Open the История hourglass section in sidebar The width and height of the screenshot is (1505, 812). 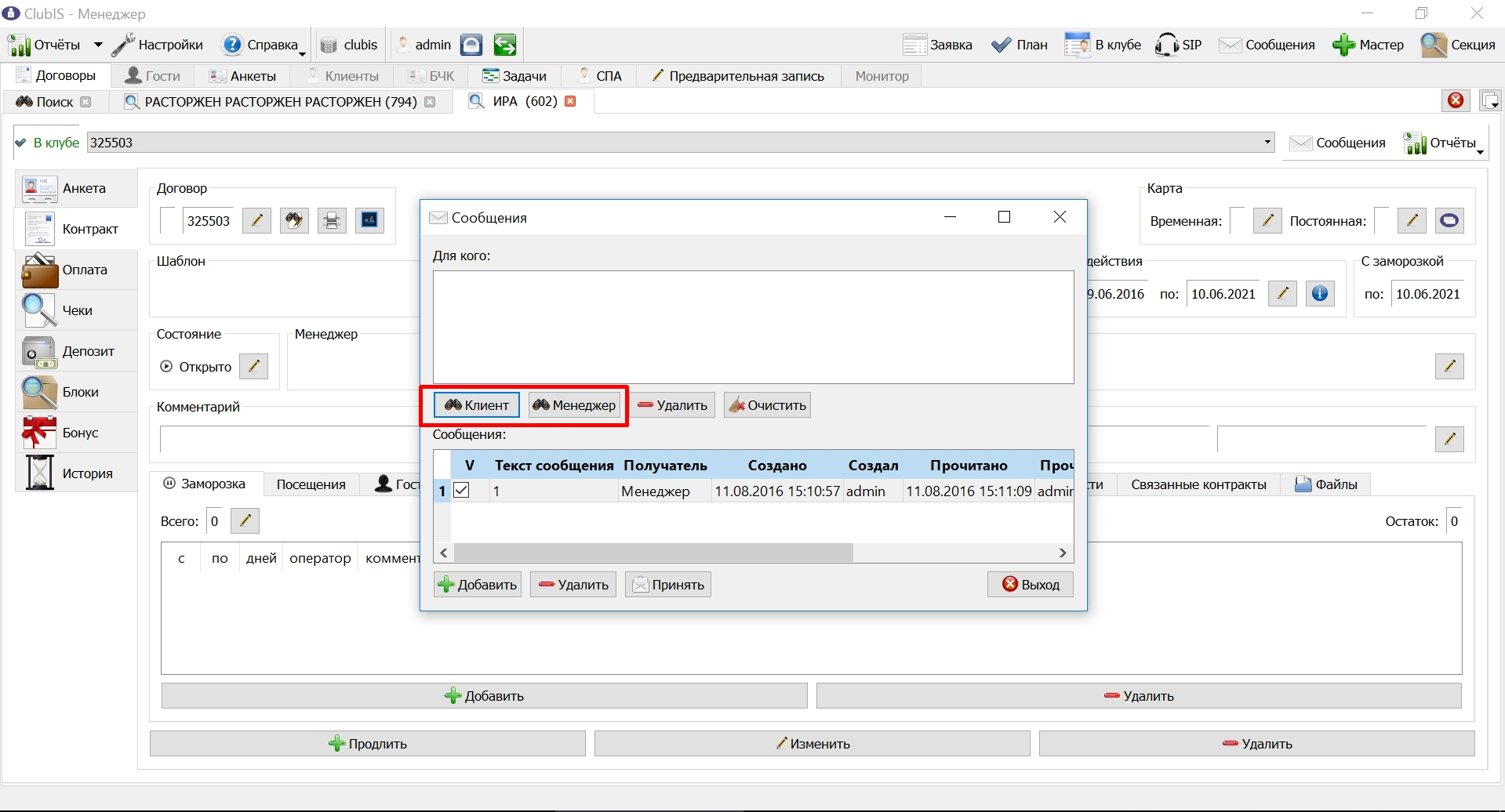77,473
